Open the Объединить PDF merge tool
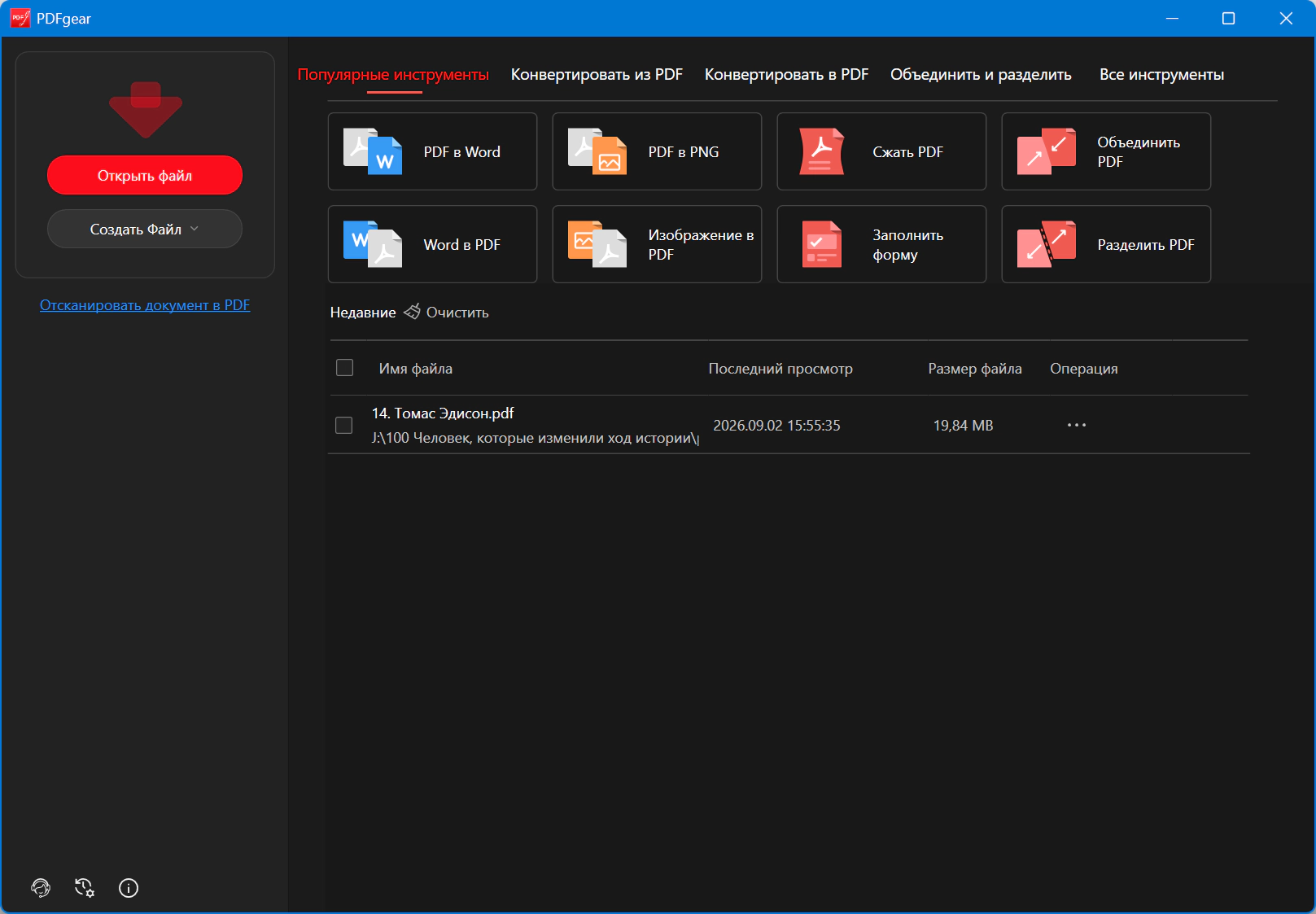The height and width of the screenshot is (914, 1316). 1106,151
